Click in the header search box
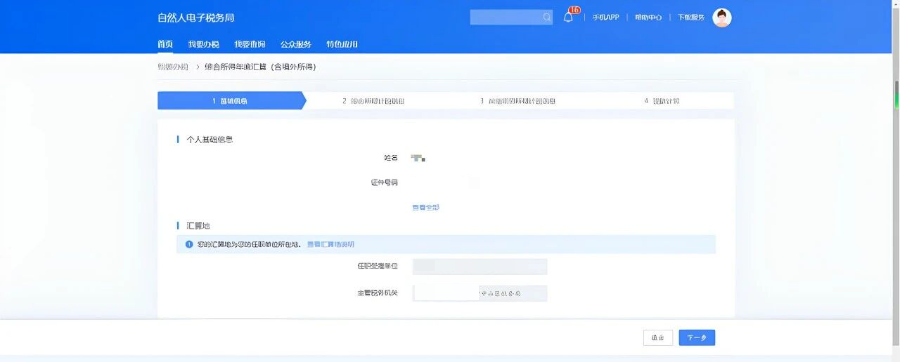Image resolution: width=900 pixels, height=362 pixels. tap(511, 17)
